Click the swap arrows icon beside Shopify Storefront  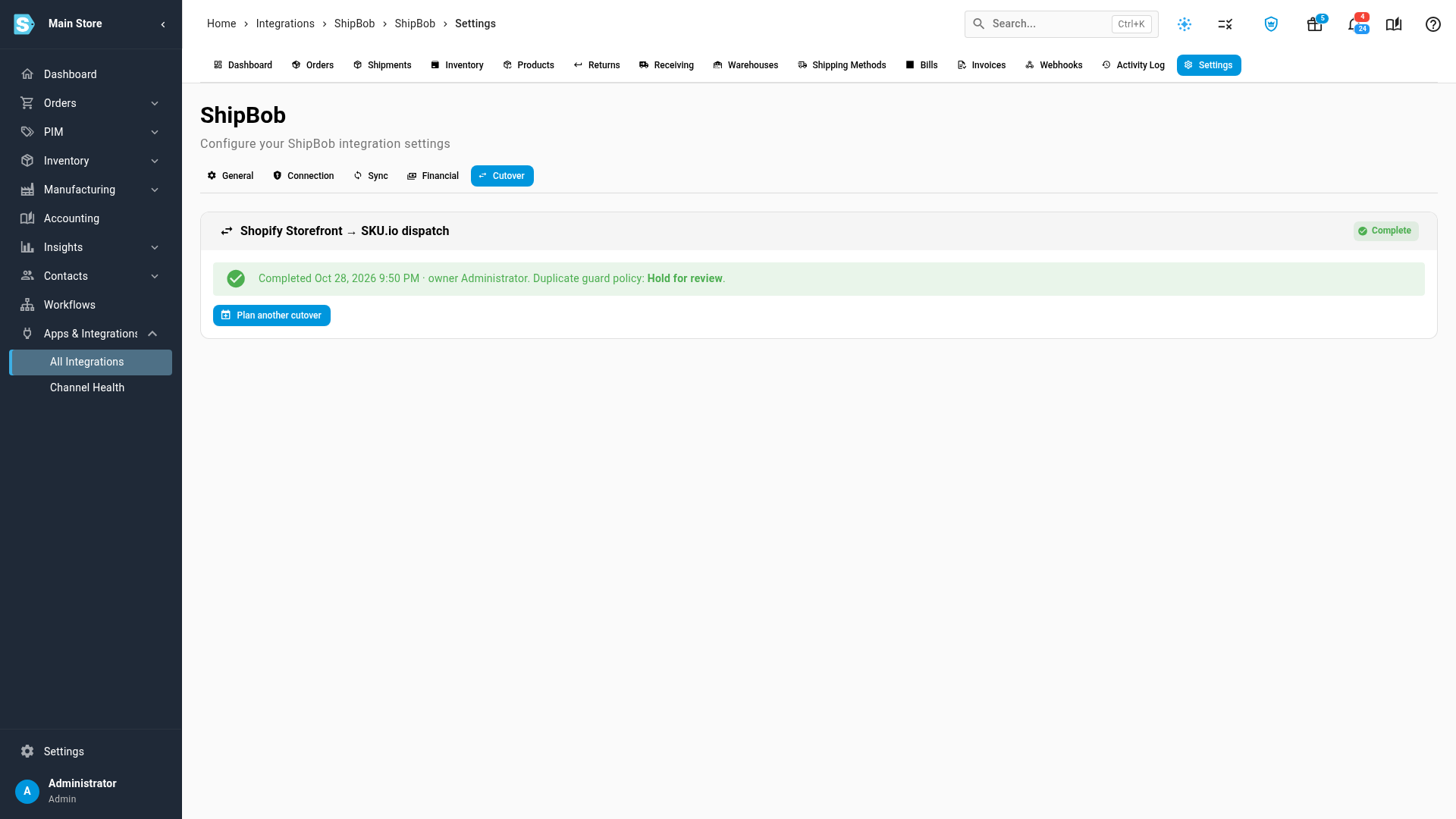click(x=227, y=231)
